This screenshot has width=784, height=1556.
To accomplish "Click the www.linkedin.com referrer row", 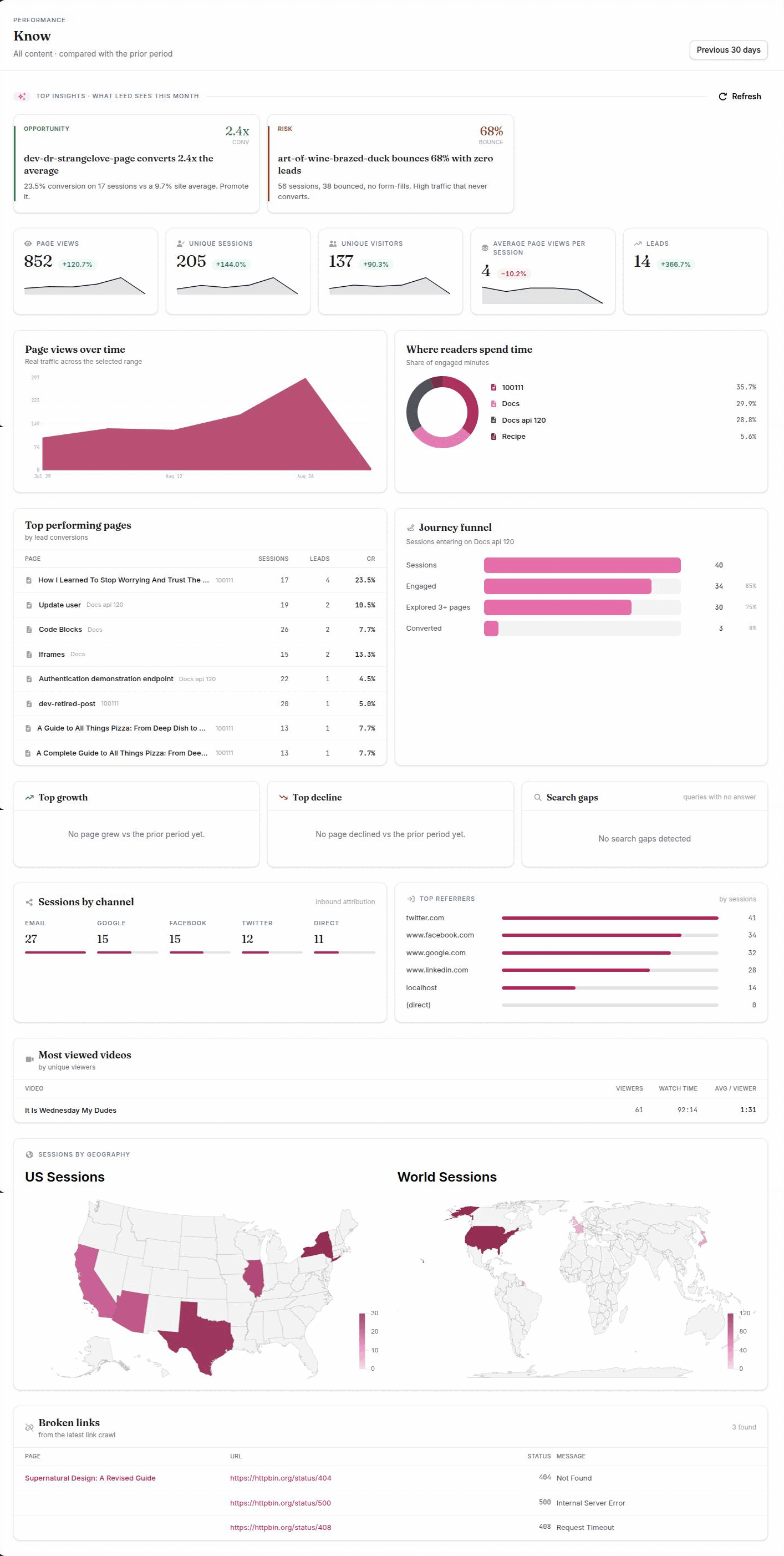I will (x=581, y=970).
